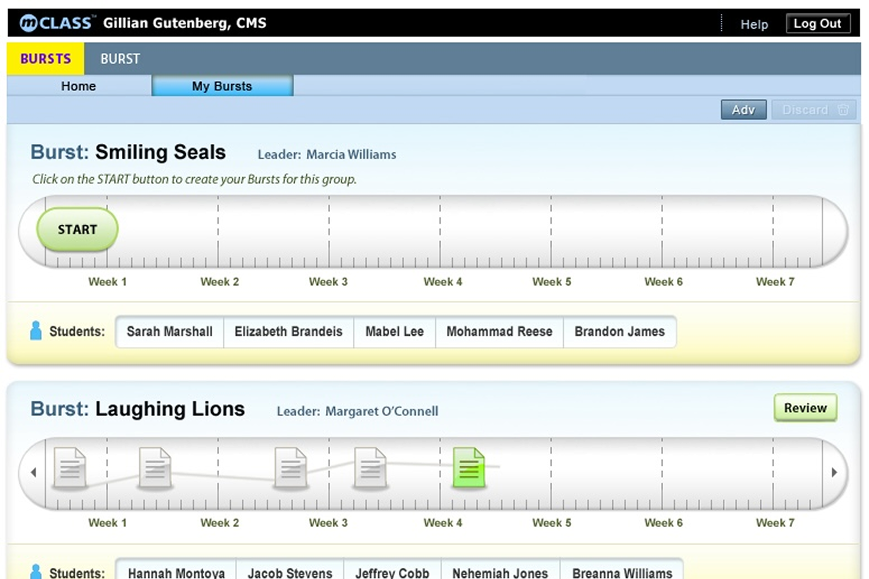The height and width of the screenshot is (579, 869).
Task: Switch to the BURST tab
Action: [x=120, y=59]
